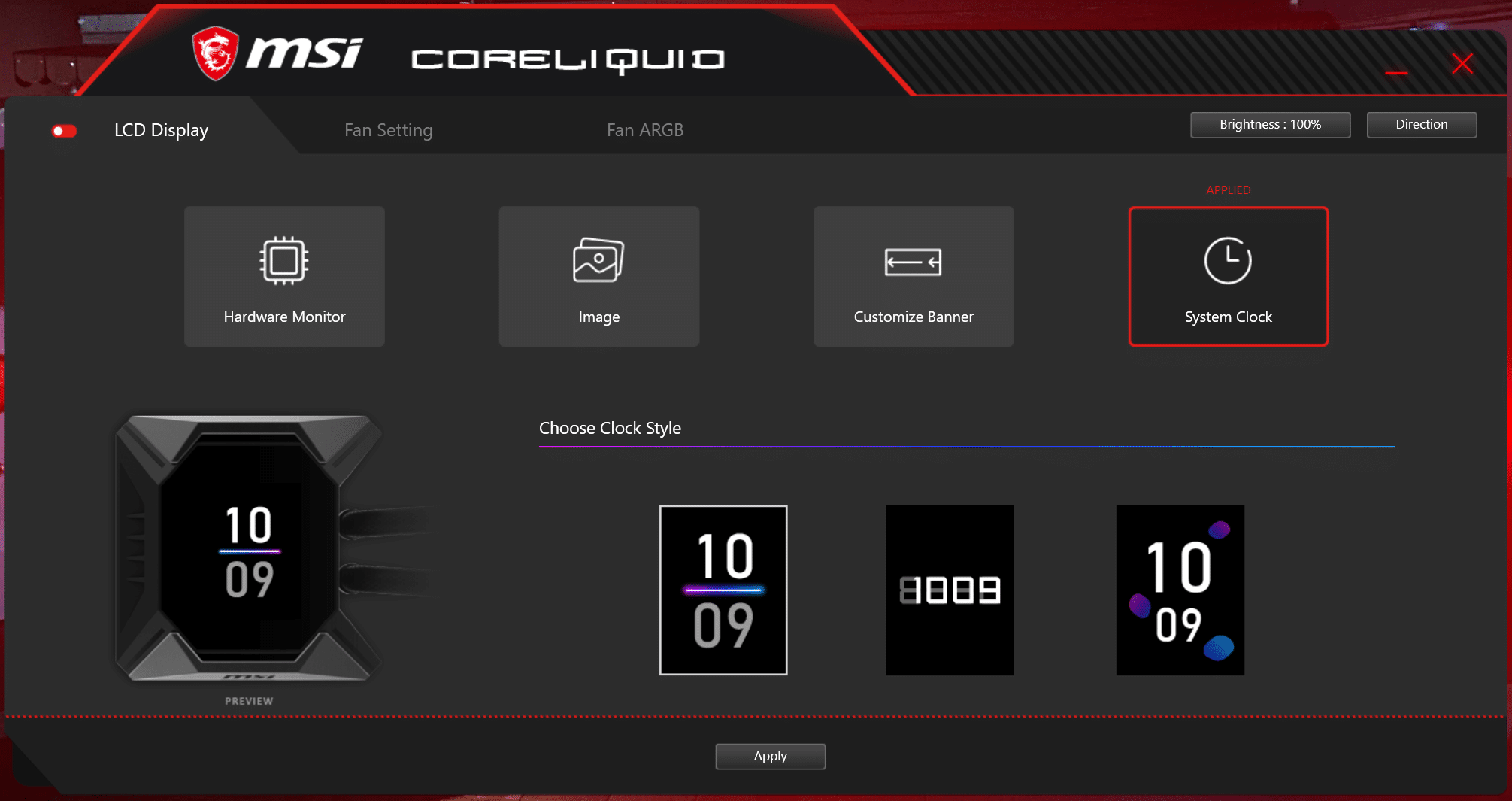Switch to the LCD Display tab
Screen dimensions: 1512x801
coord(161,130)
